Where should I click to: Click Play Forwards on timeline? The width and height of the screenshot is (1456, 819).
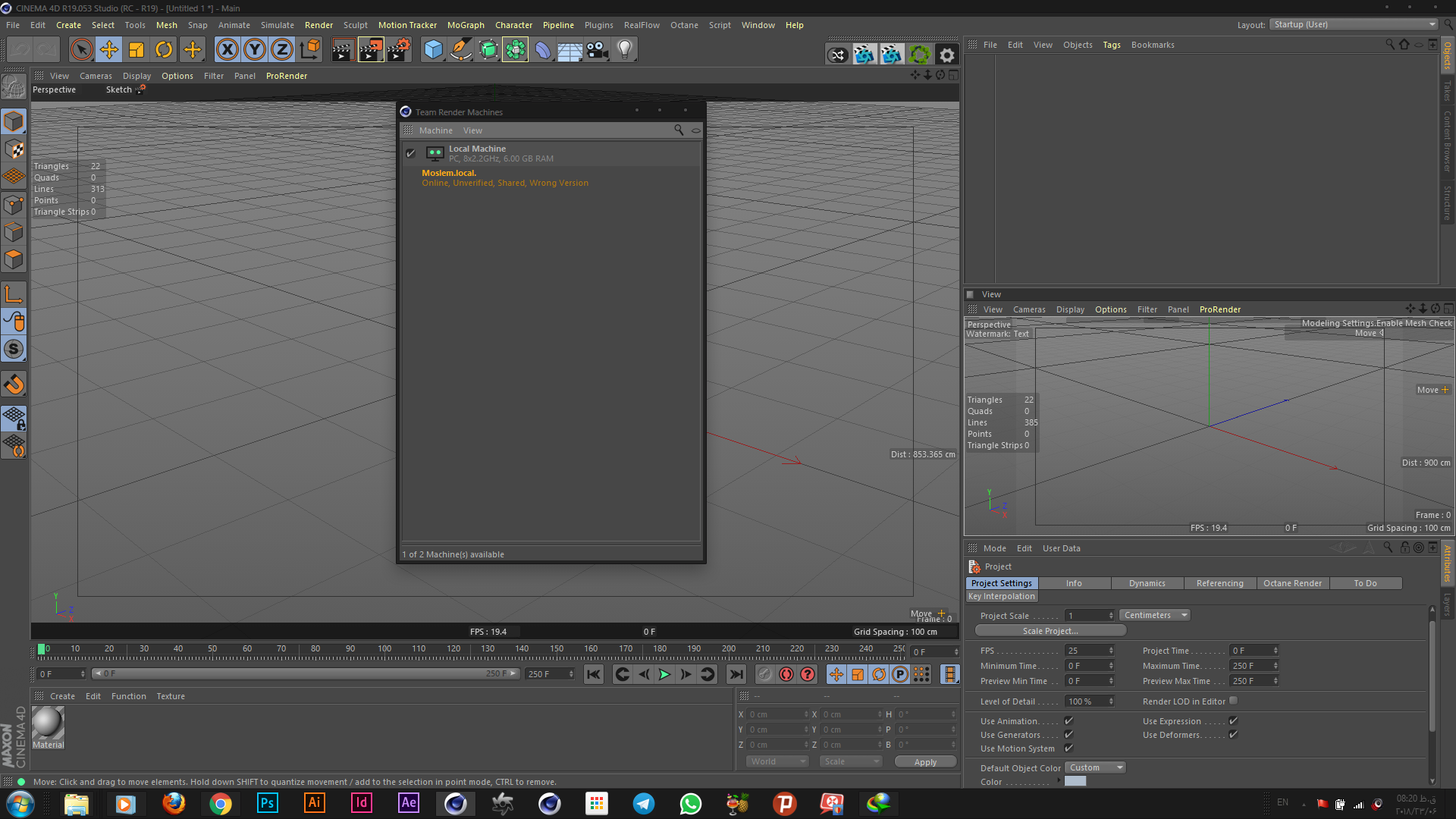pos(665,674)
